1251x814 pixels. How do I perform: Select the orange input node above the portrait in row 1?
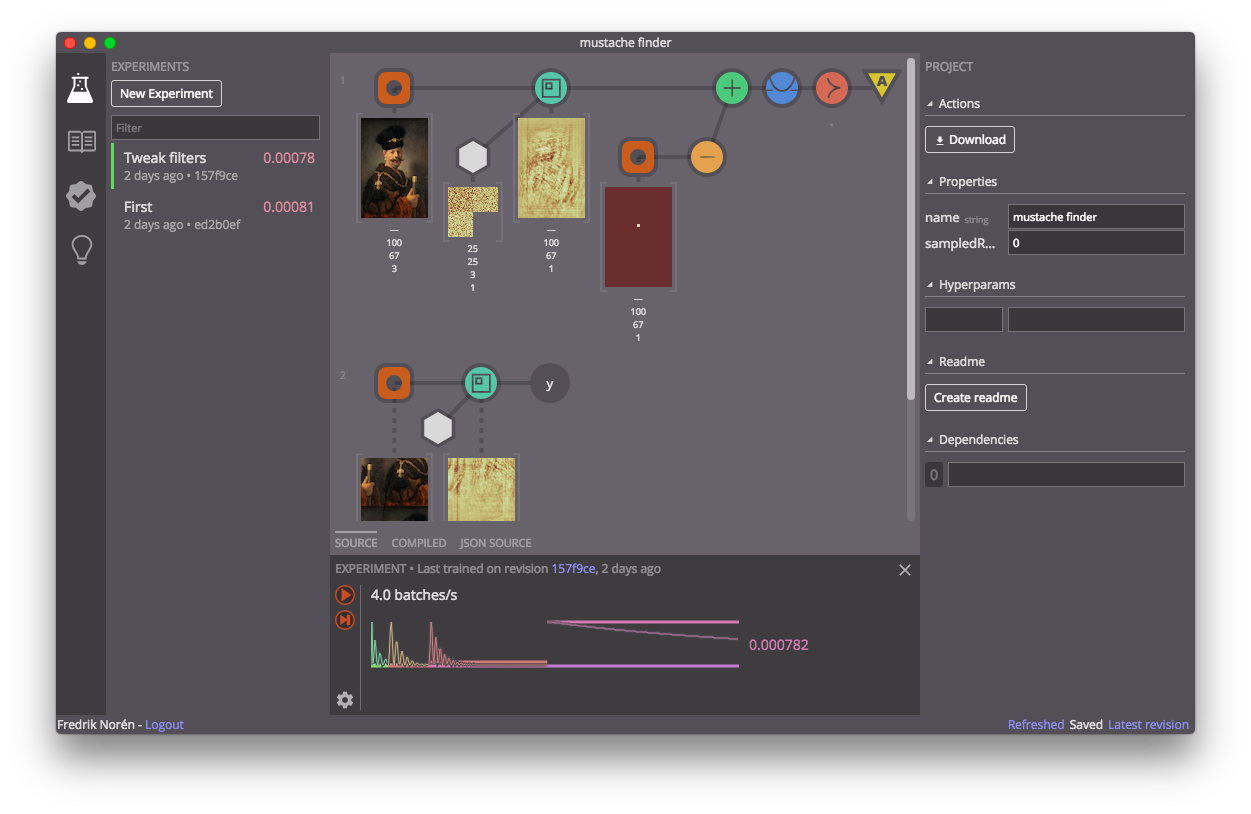pos(394,88)
